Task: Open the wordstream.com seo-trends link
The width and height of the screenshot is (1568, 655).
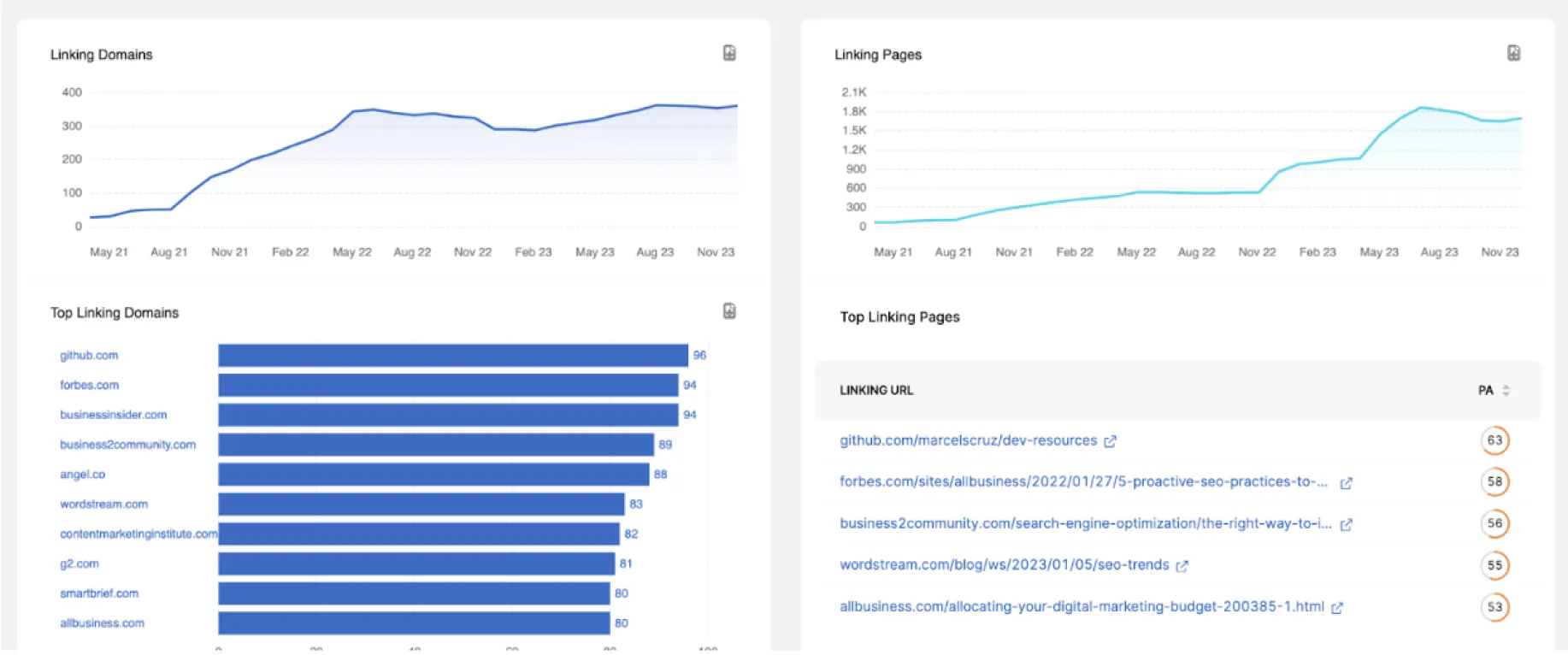Action: (1004, 565)
